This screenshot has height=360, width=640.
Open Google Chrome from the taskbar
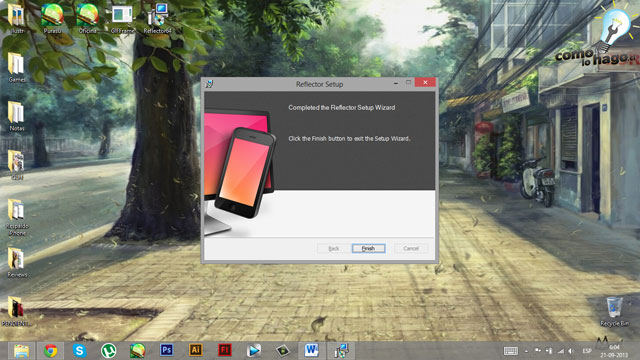click(51, 351)
